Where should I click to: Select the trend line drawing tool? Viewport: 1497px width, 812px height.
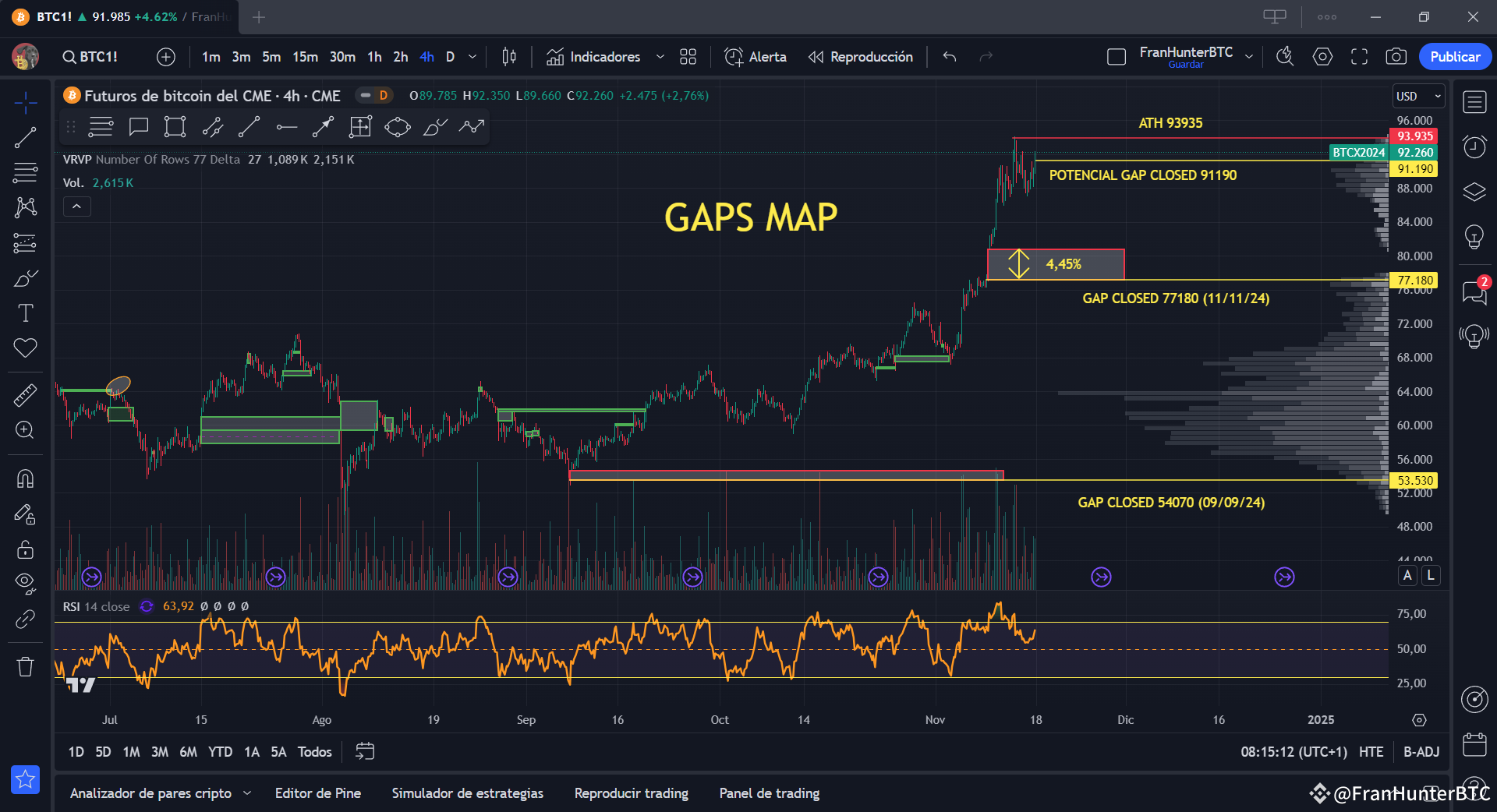(25, 138)
